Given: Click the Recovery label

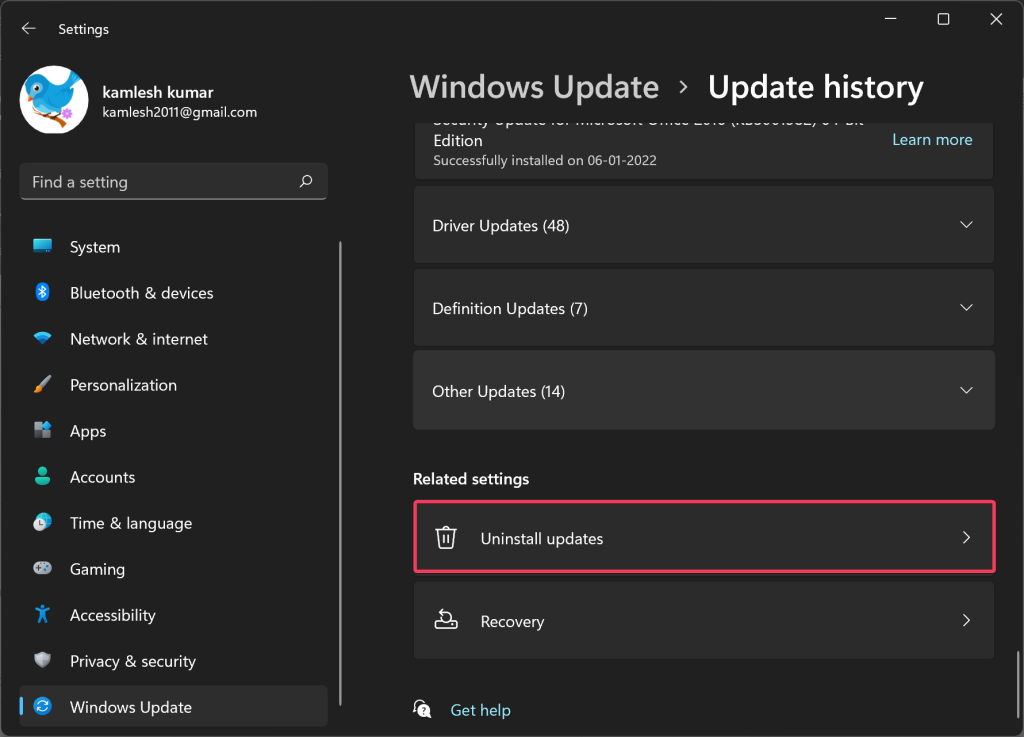Looking at the screenshot, I should pyautogui.click(x=512, y=621).
